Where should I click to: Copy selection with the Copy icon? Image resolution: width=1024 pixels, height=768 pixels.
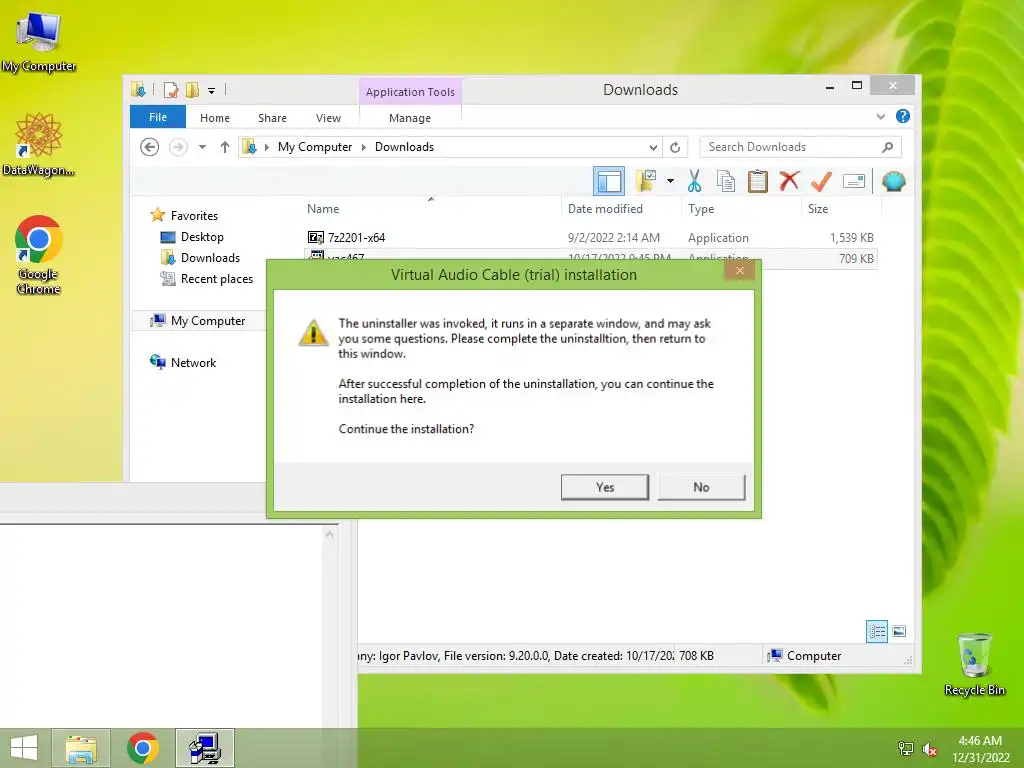click(726, 181)
